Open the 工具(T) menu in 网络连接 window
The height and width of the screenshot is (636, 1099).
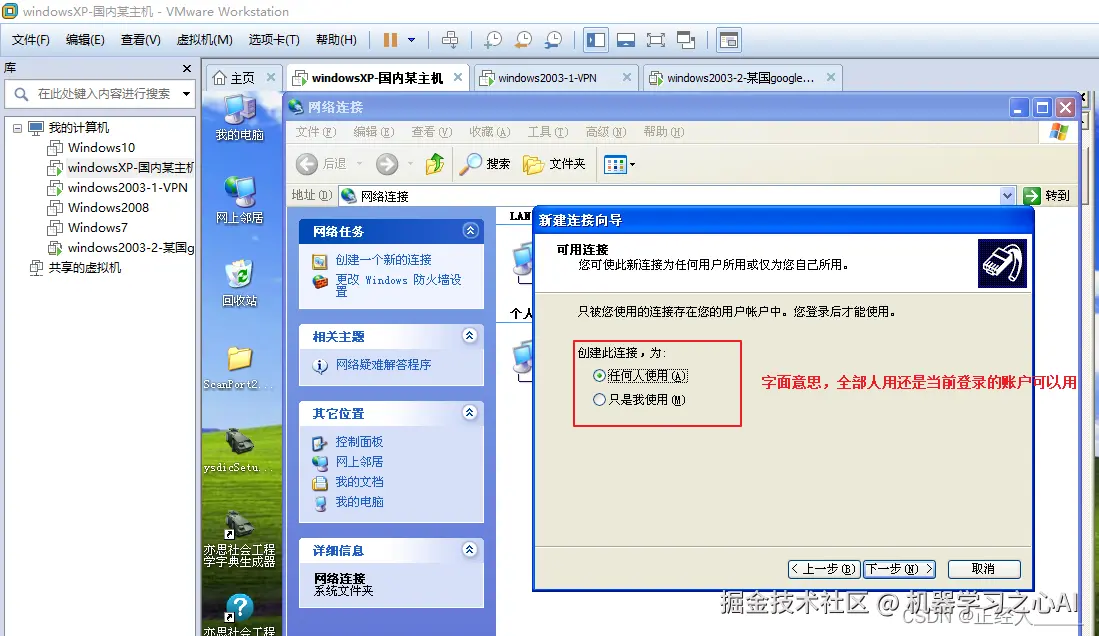[548, 132]
